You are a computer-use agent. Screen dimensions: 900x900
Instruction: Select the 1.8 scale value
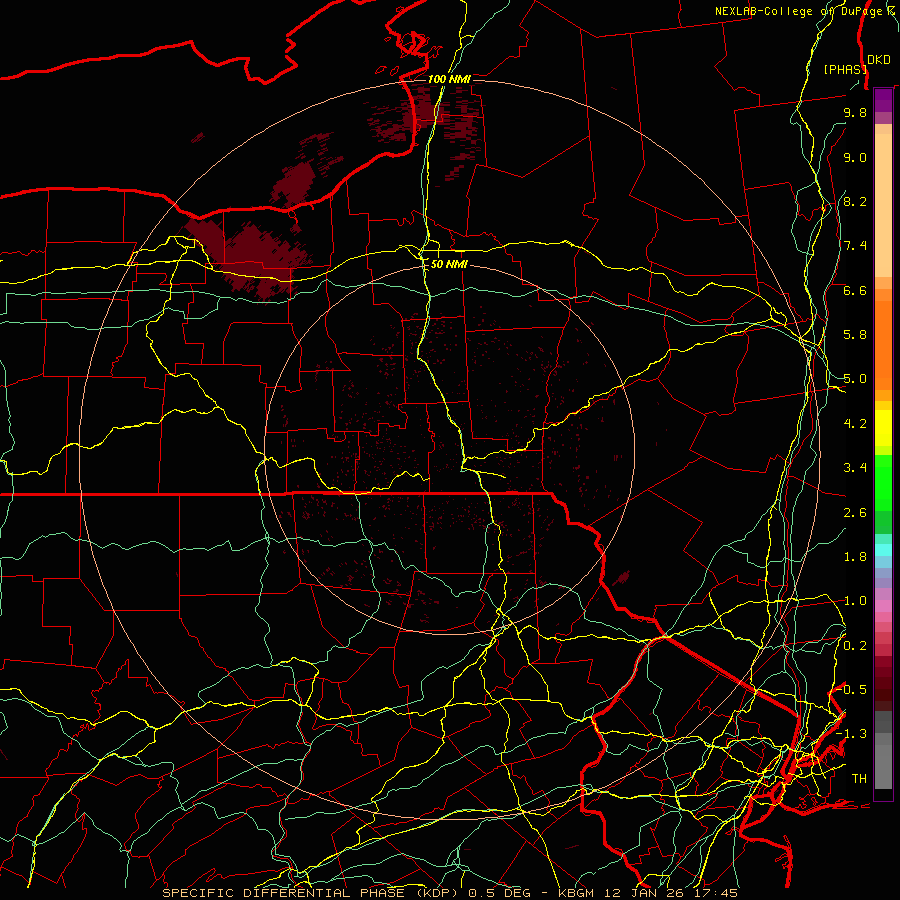[x=855, y=557]
